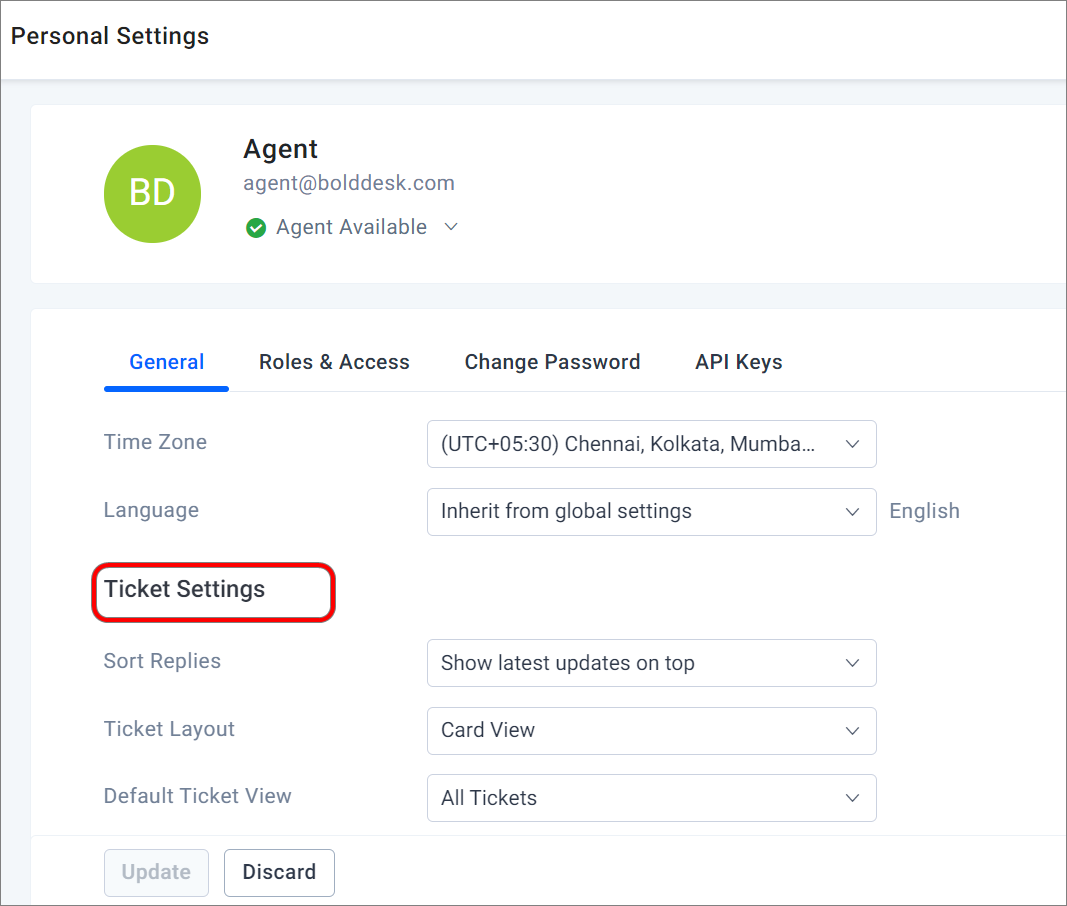Screen dimensions: 1067x906
Task: Open the Sort Replies dropdown
Action: 651,663
